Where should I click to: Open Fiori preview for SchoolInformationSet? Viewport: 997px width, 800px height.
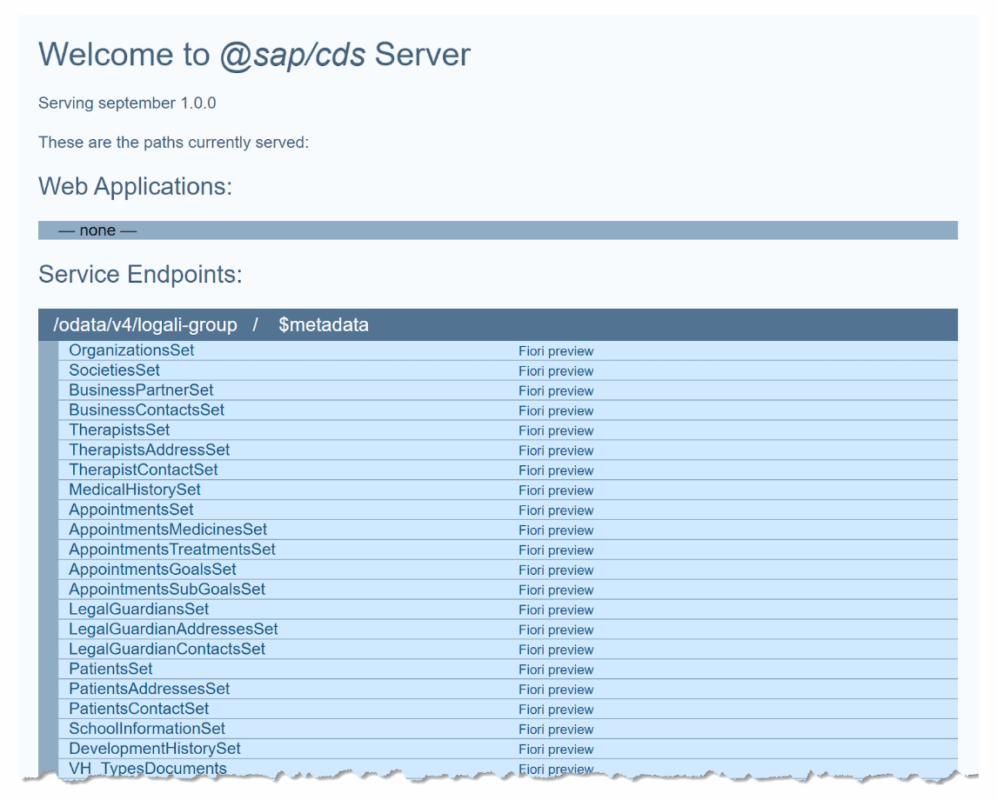[x=556, y=729]
